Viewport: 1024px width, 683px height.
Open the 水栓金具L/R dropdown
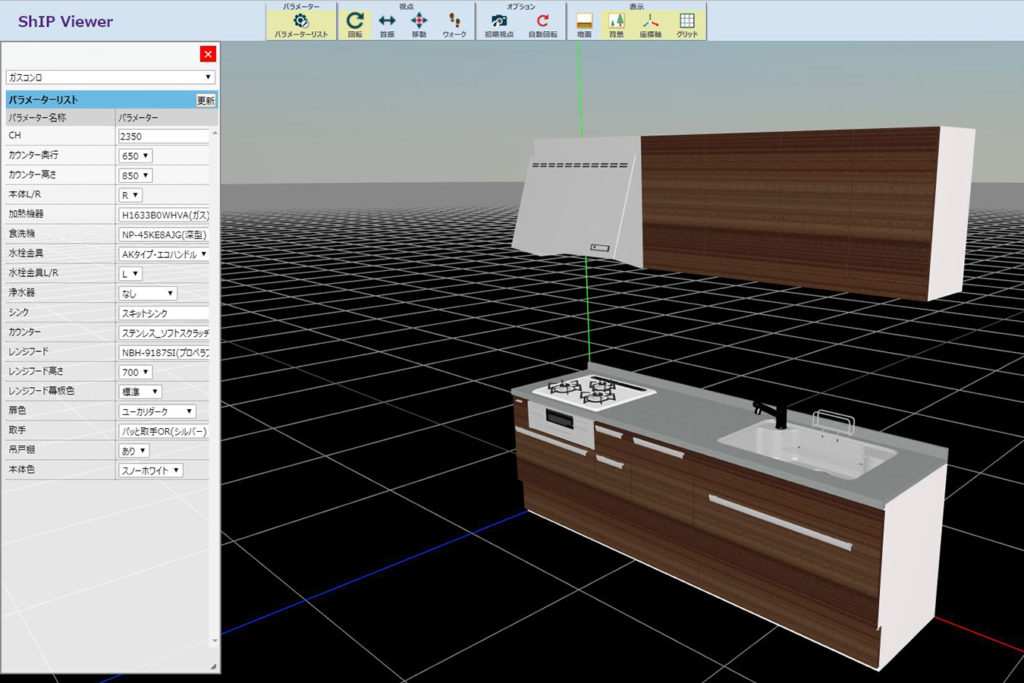point(130,274)
